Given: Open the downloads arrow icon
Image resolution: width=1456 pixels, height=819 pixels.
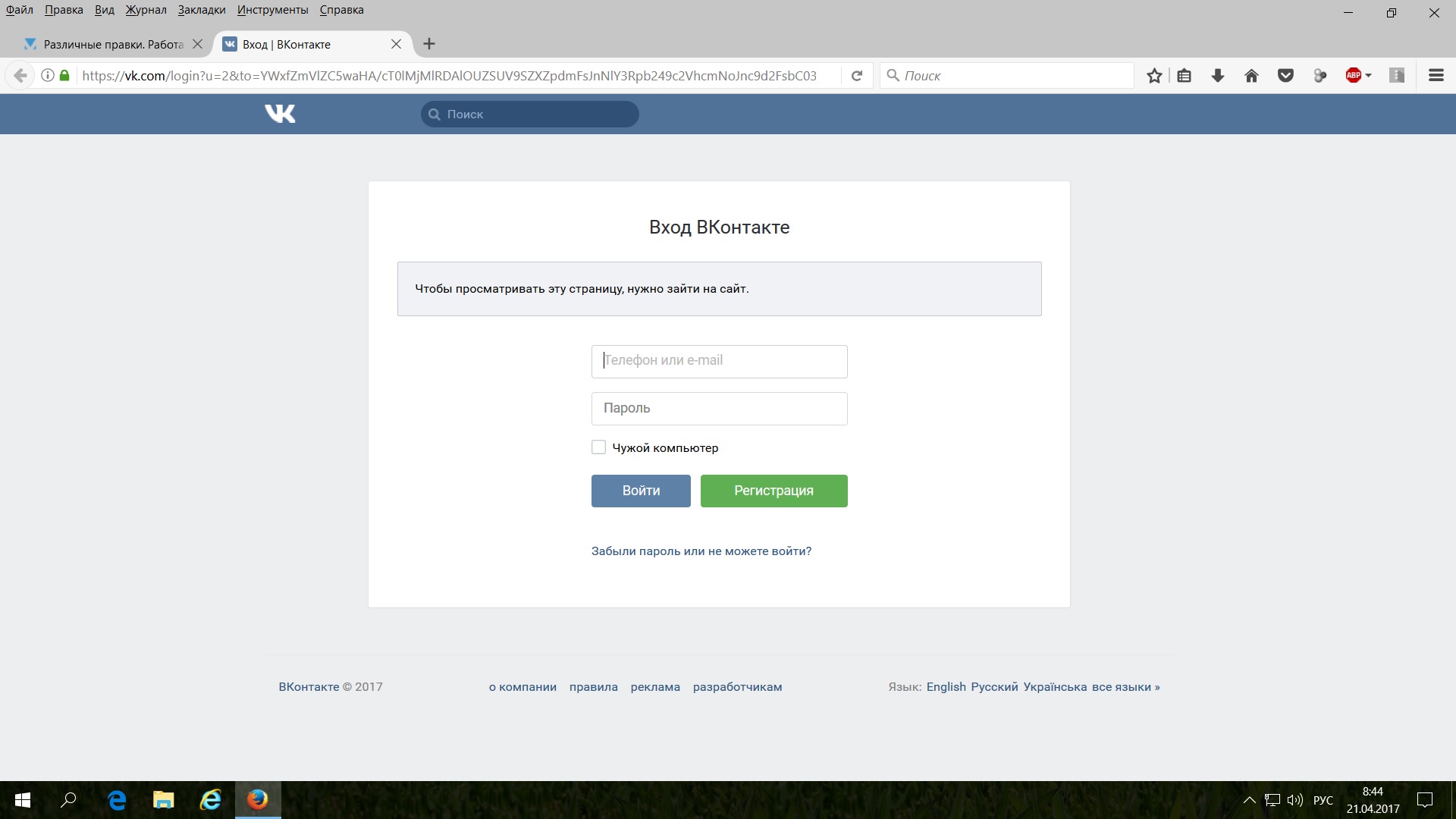Looking at the screenshot, I should click(1218, 76).
